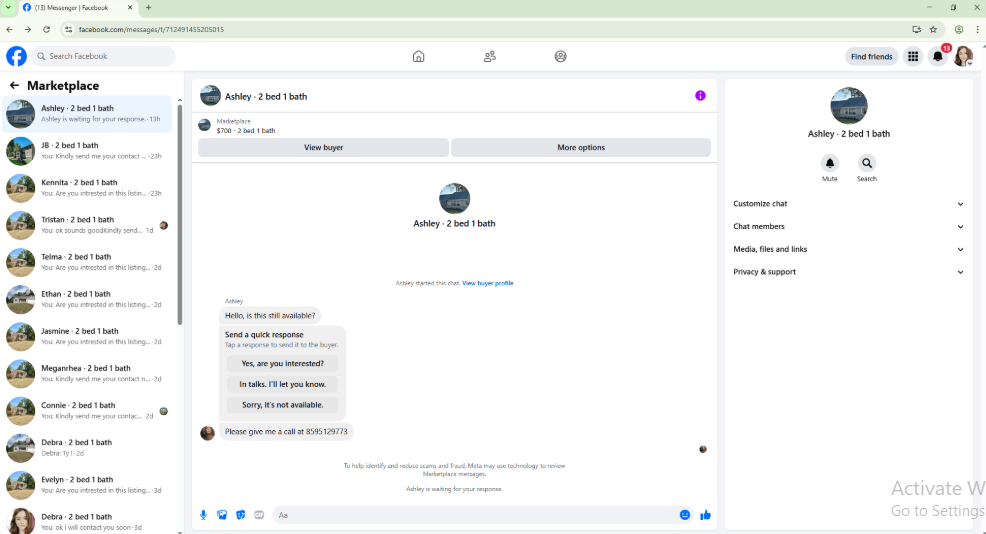Open the Chrome profile icon
Image resolution: width=986 pixels, height=534 pixels.
coord(959,30)
